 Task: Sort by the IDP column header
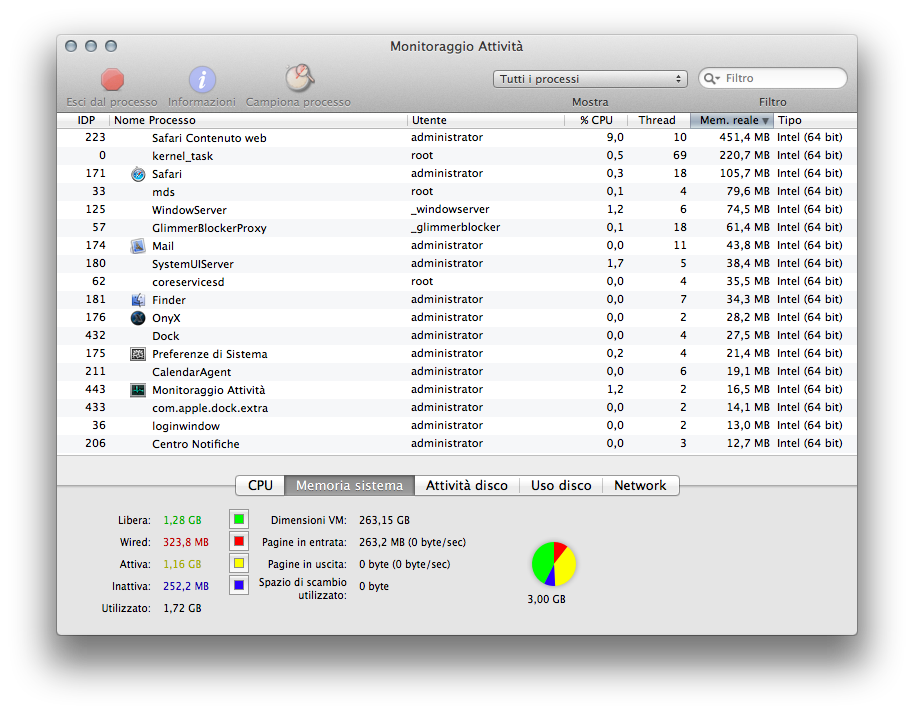pyautogui.click(x=86, y=120)
